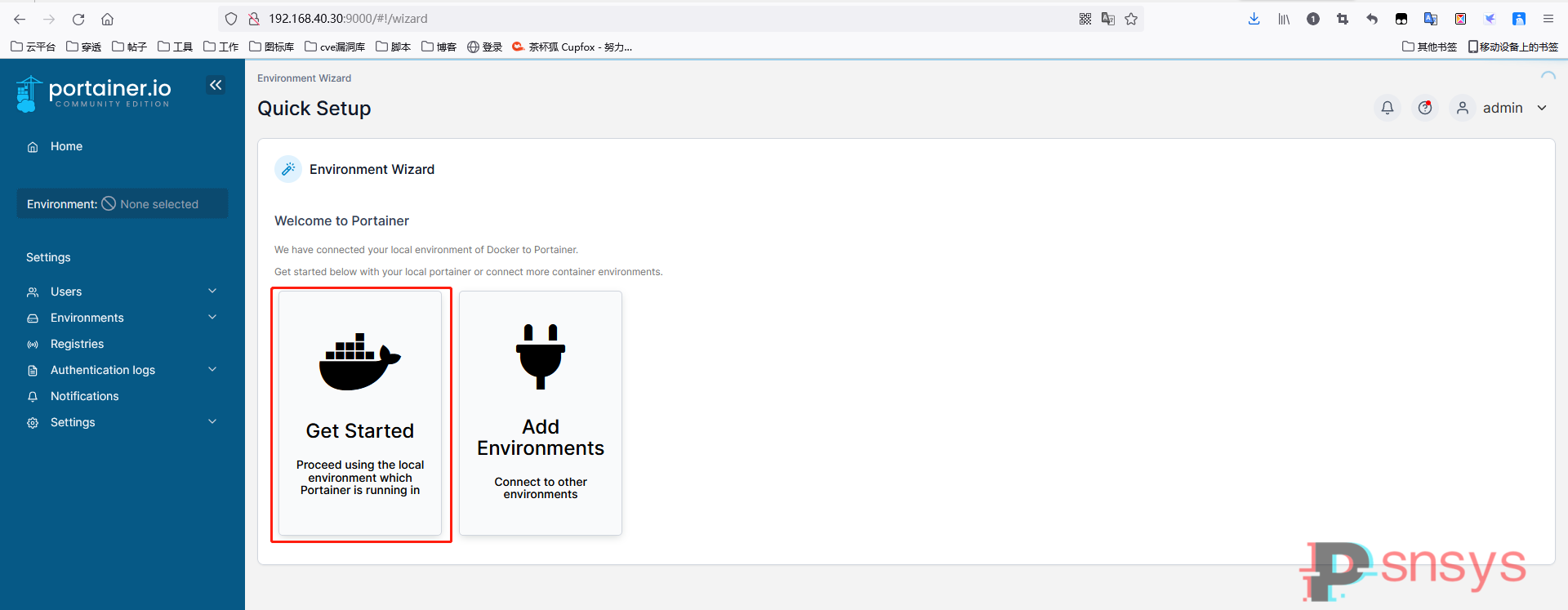Open the 工具 bookmark folder
This screenshot has height=610, width=1568.
click(176, 47)
